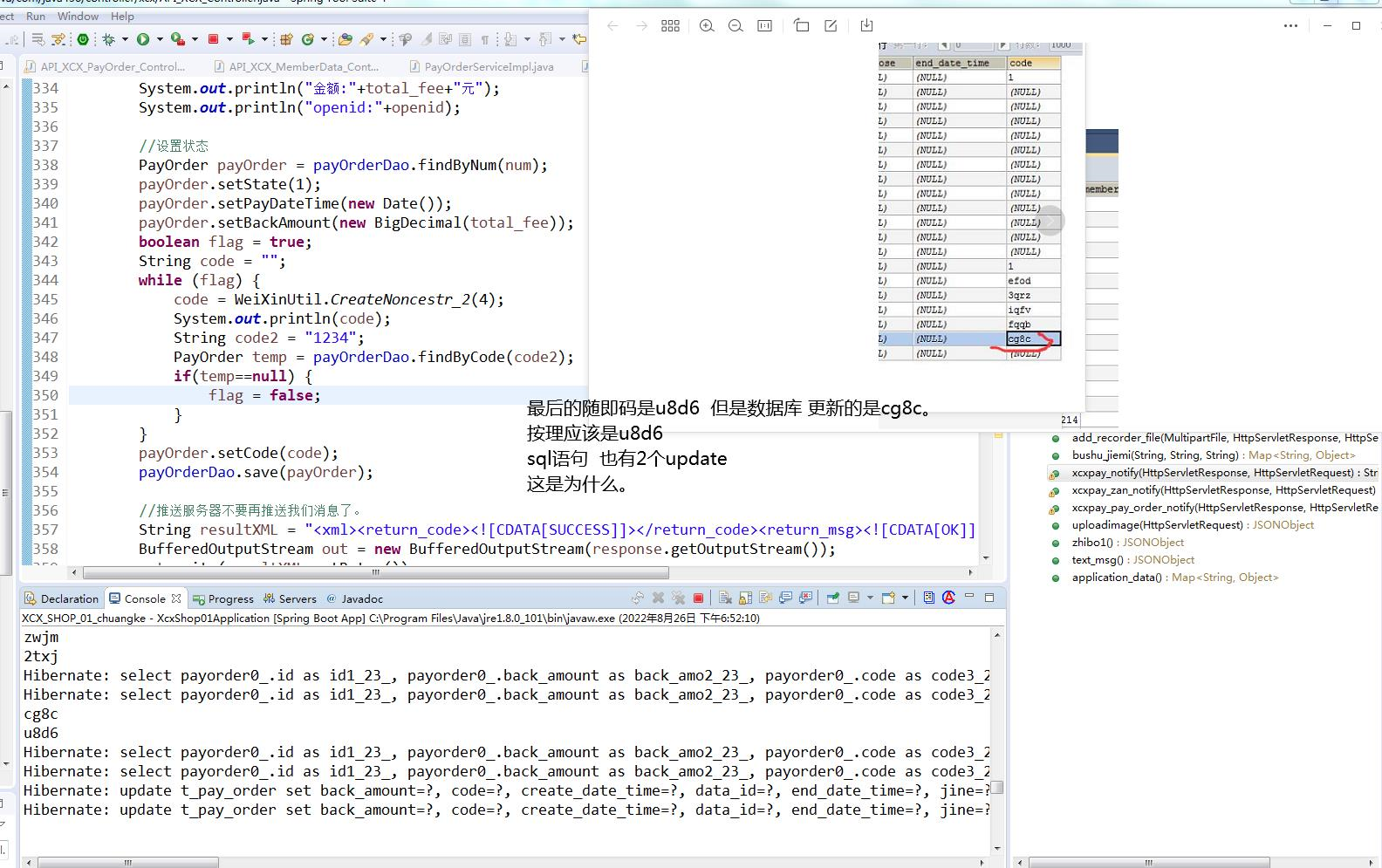The height and width of the screenshot is (868, 1382).
Task: Open the External Tools dropdown arrow
Action: tap(195, 39)
